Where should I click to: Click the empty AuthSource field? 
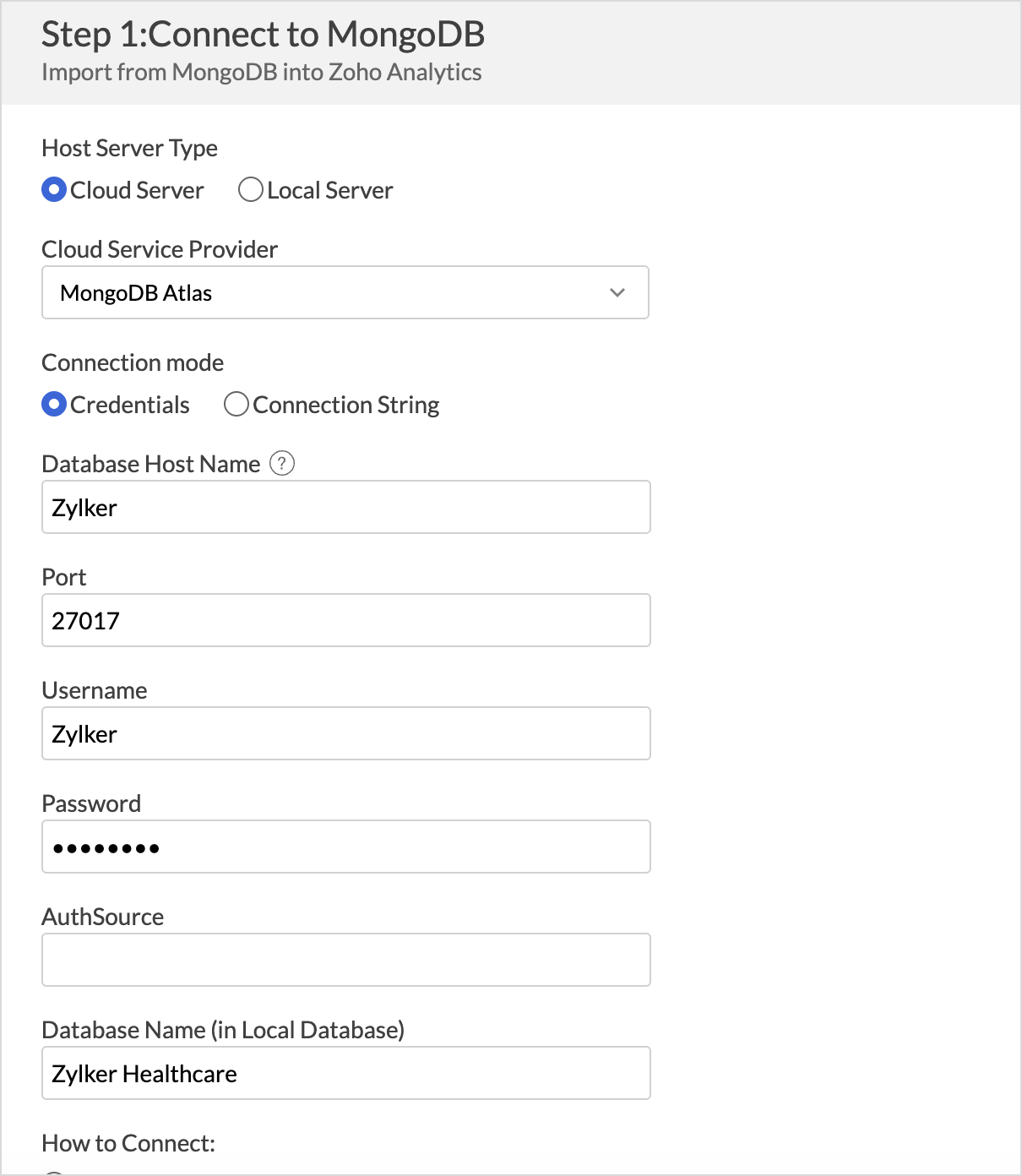click(x=346, y=960)
